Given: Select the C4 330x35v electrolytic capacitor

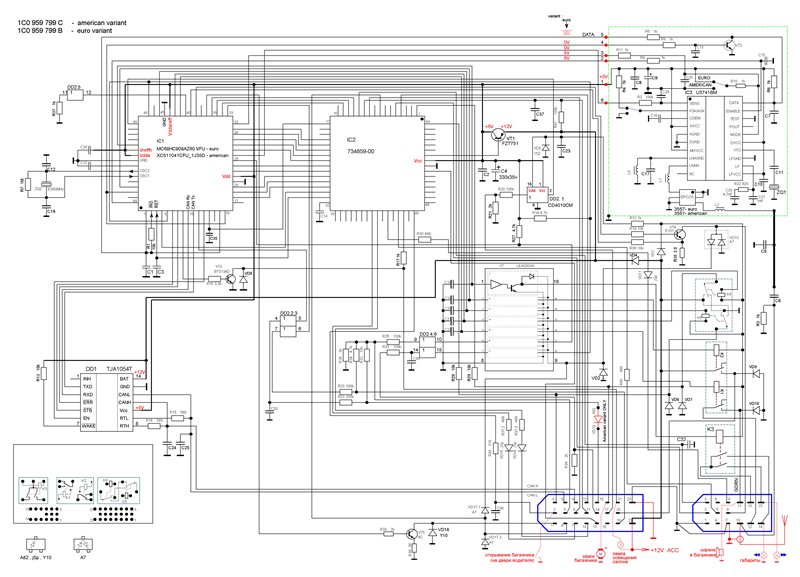Looking at the screenshot, I should pyautogui.click(x=496, y=169).
